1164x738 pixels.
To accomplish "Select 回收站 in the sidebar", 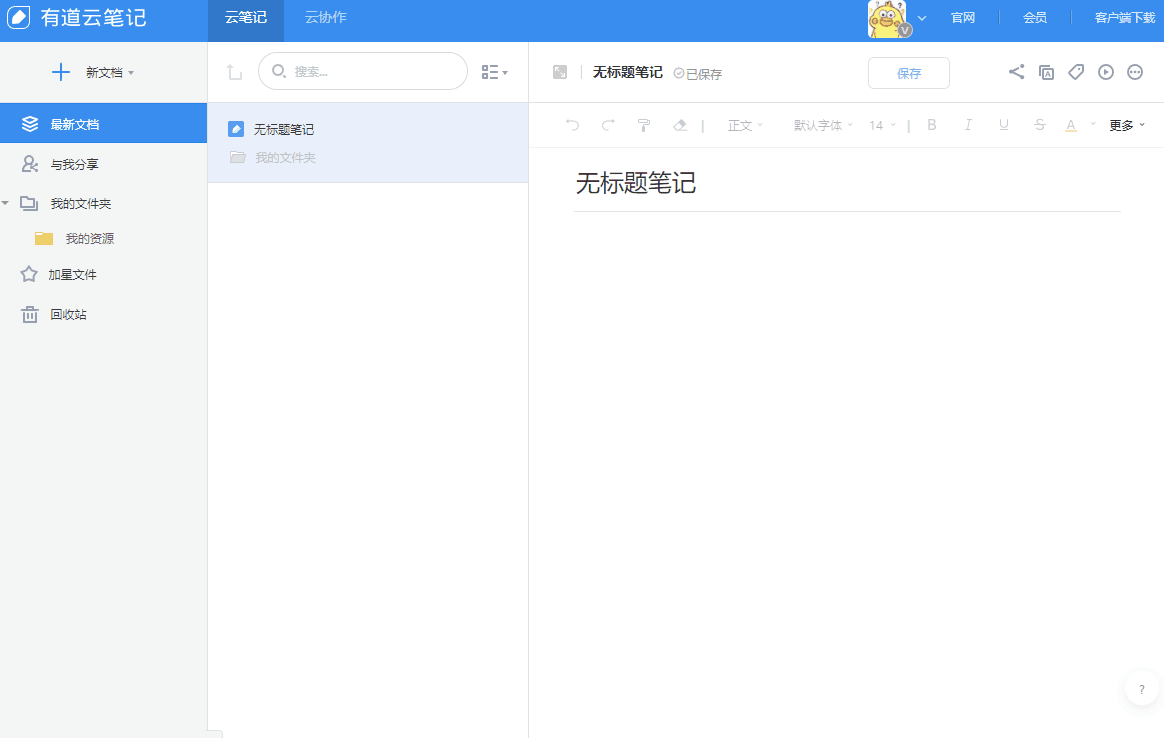I will click(68, 315).
